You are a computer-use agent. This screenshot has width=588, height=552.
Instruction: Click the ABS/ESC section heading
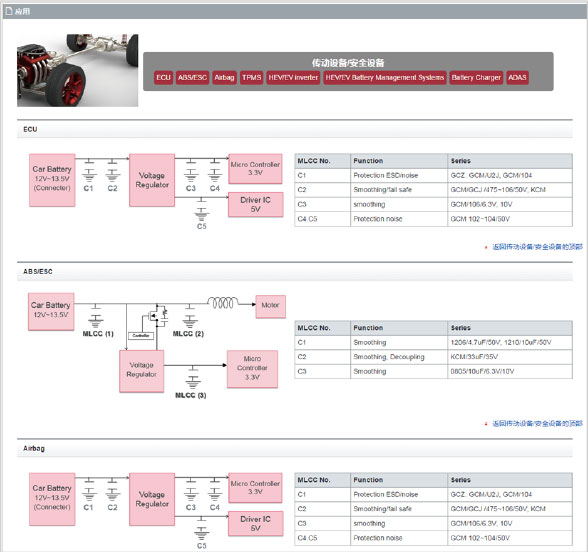click(x=38, y=272)
